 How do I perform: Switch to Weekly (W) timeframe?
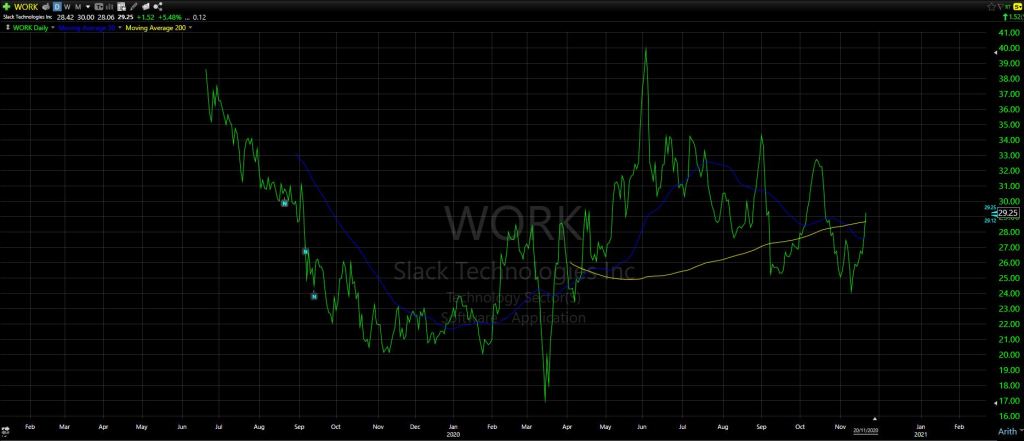point(66,6)
